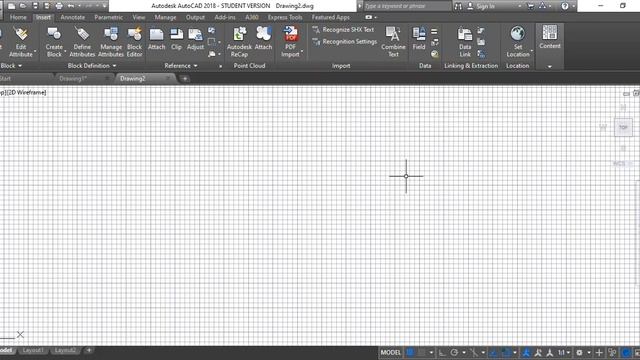
Task: Open Layout2 tab
Action: coord(65,350)
